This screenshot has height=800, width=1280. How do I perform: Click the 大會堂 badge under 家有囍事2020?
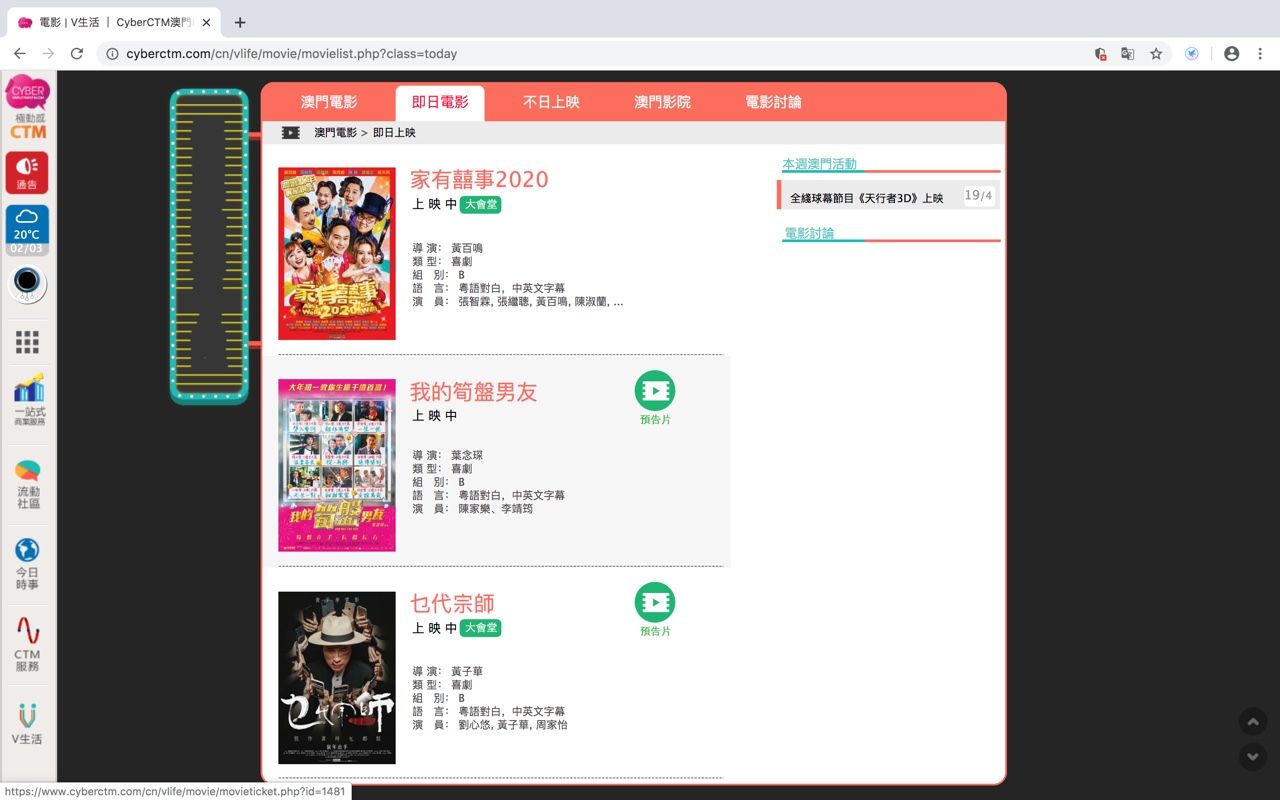480,205
